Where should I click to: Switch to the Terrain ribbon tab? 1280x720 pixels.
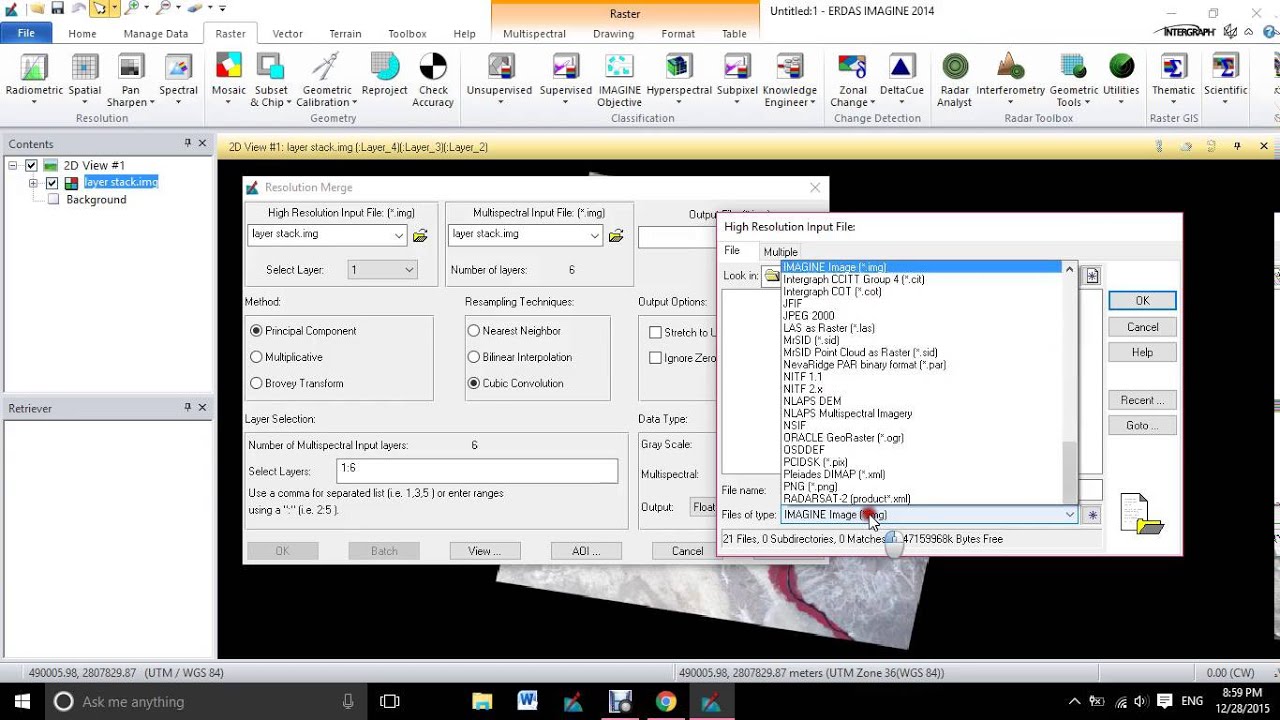click(x=345, y=33)
